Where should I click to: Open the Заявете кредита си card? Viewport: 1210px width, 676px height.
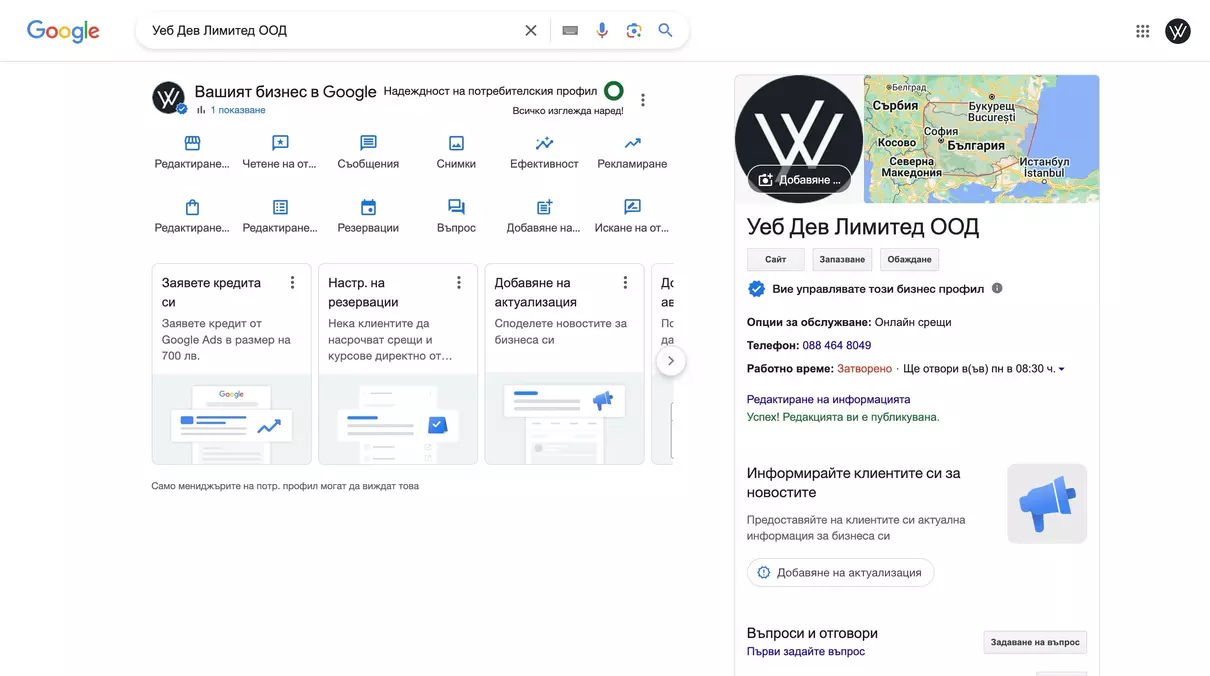(x=231, y=364)
